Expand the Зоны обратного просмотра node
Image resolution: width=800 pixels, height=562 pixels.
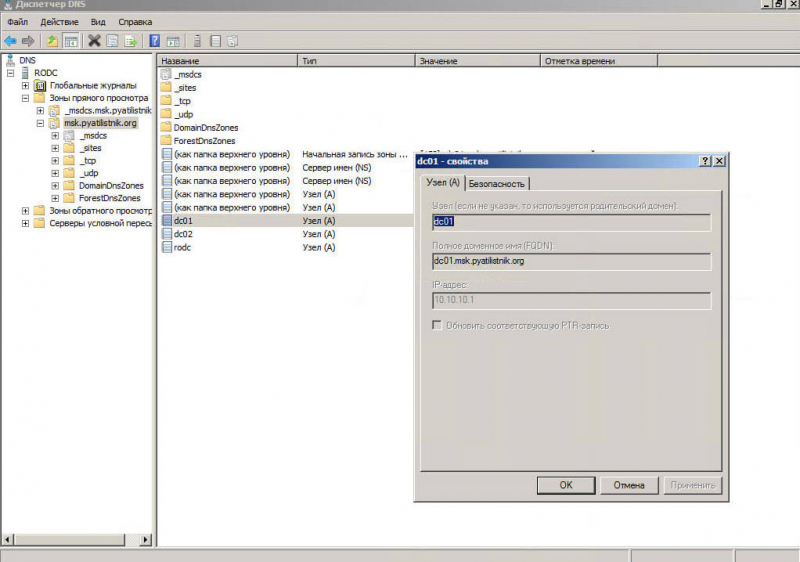(25, 211)
